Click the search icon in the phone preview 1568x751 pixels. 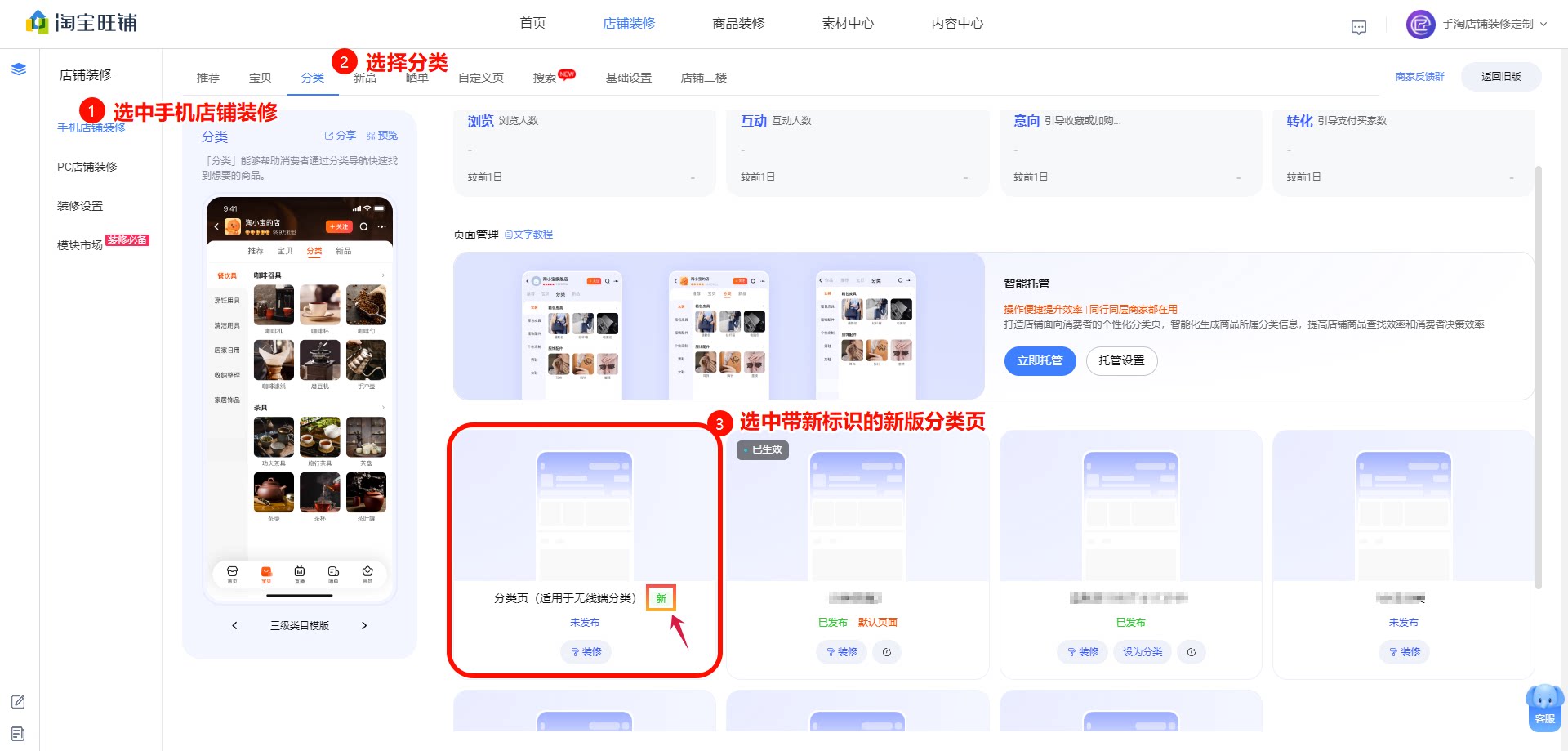coord(364,226)
